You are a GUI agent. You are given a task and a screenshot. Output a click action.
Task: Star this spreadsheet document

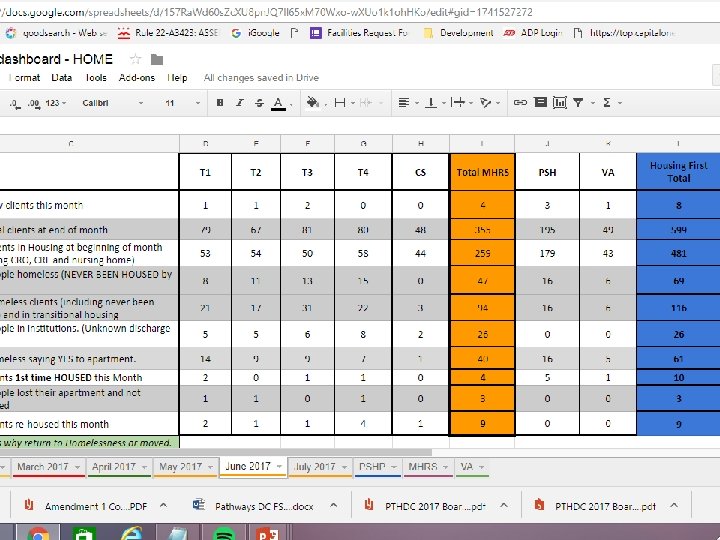pyautogui.click(x=135, y=59)
